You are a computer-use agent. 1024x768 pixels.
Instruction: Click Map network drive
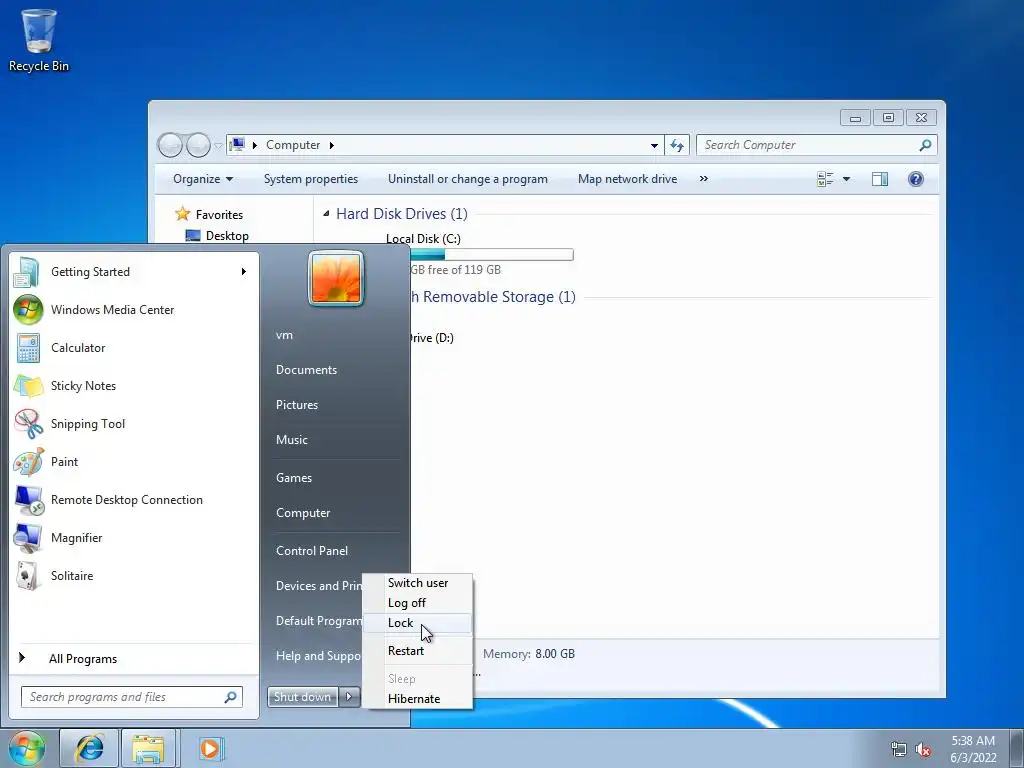click(x=628, y=179)
